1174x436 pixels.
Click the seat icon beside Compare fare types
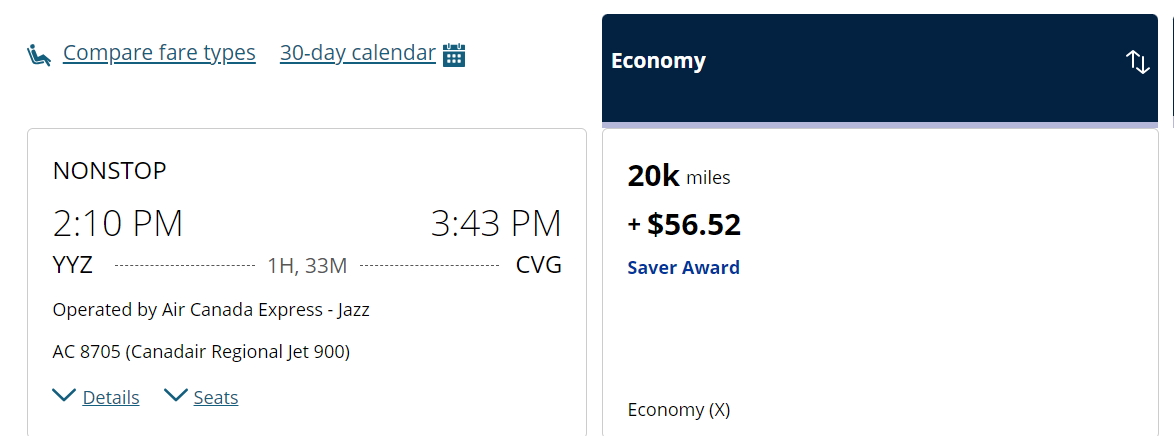[x=39, y=54]
